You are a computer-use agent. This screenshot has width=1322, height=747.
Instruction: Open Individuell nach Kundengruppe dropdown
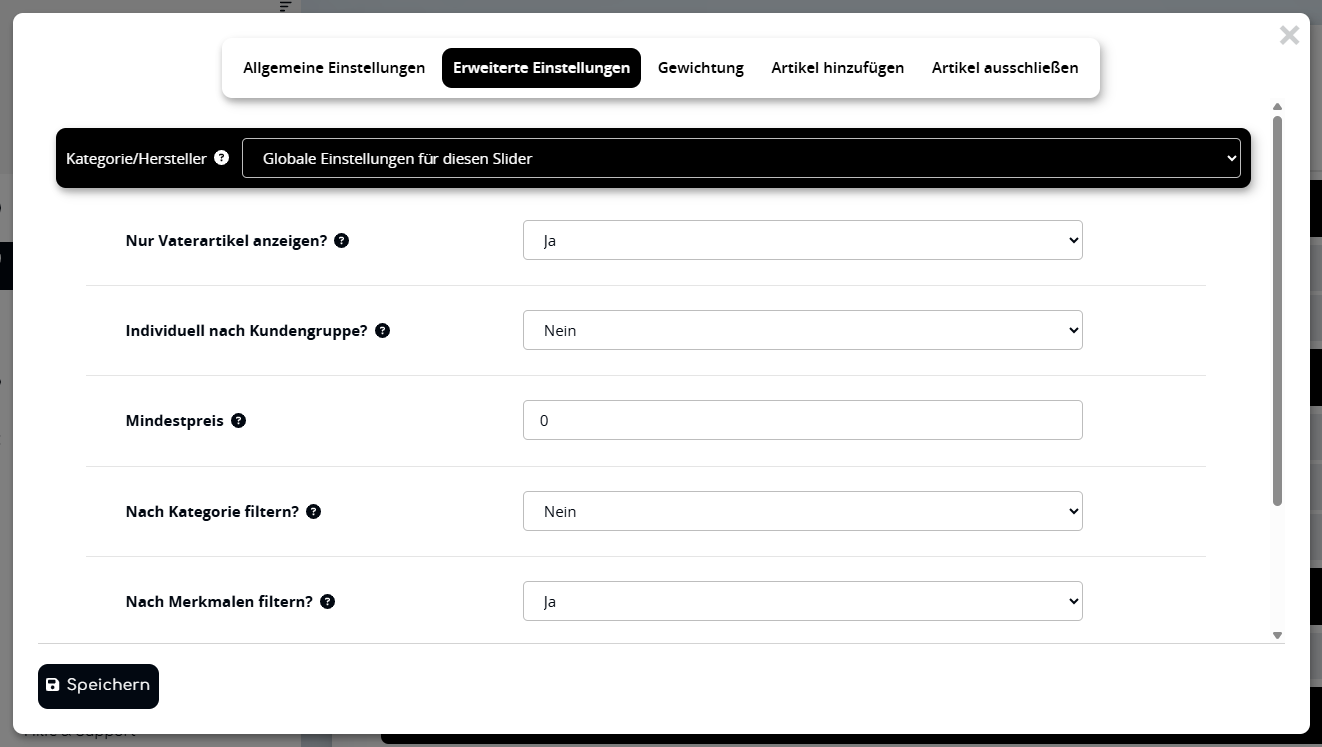tap(802, 330)
